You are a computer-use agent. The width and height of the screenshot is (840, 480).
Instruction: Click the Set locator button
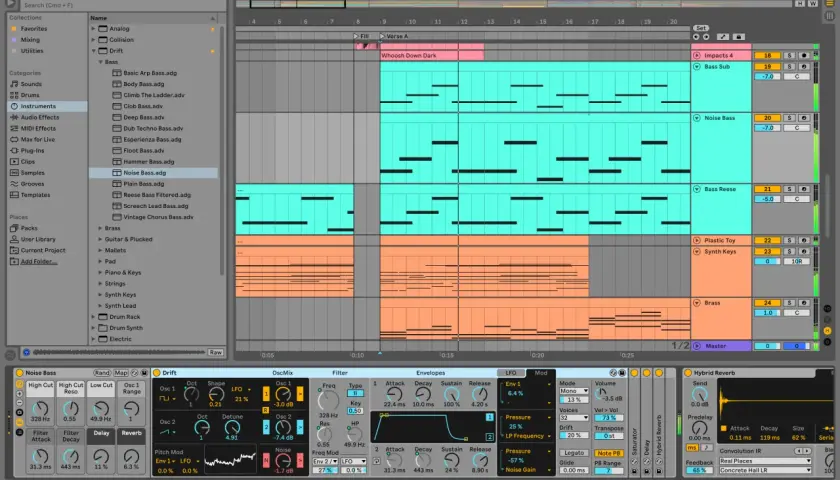[701, 28]
